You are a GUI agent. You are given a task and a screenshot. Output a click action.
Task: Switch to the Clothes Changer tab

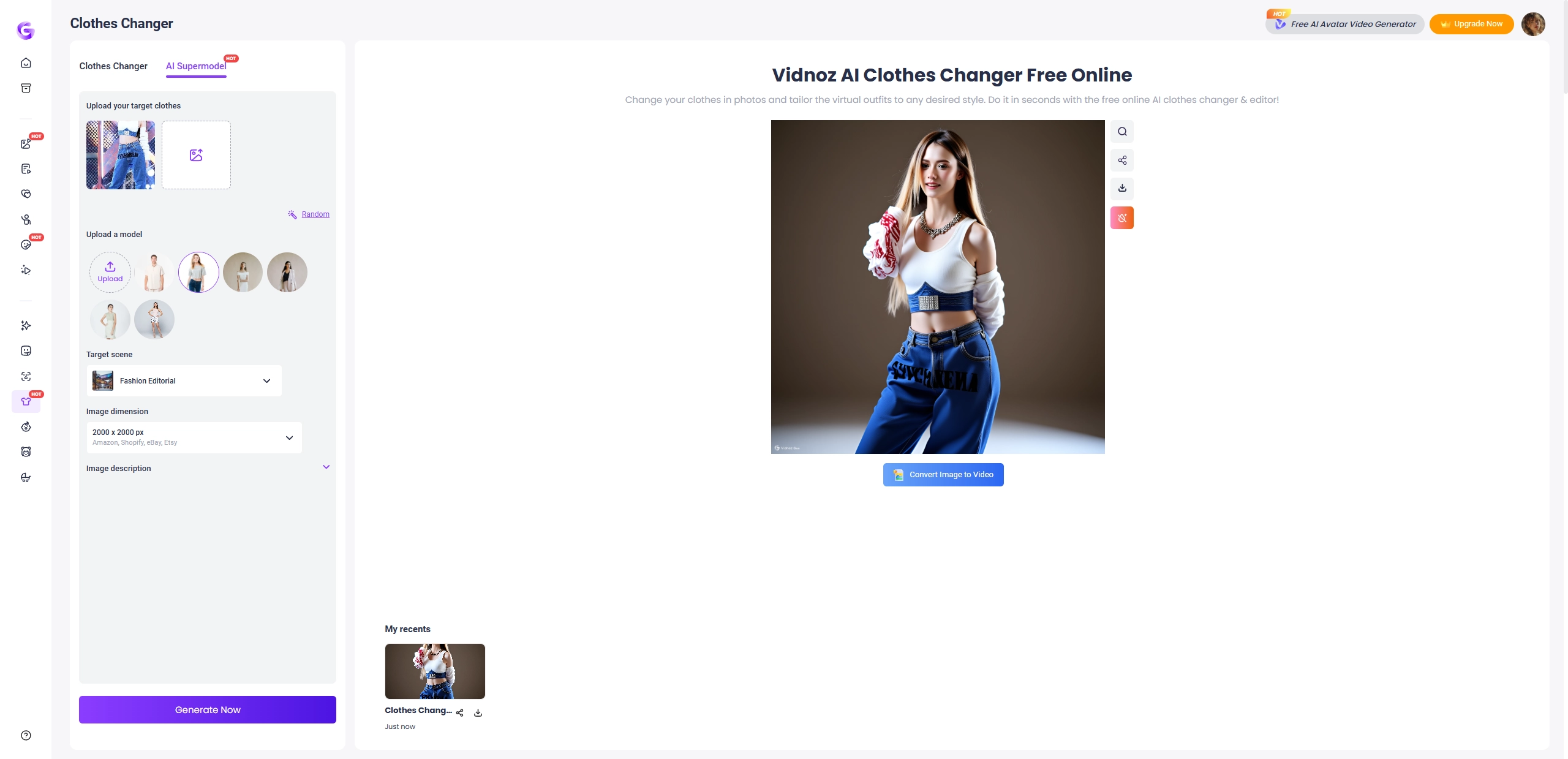[113, 66]
